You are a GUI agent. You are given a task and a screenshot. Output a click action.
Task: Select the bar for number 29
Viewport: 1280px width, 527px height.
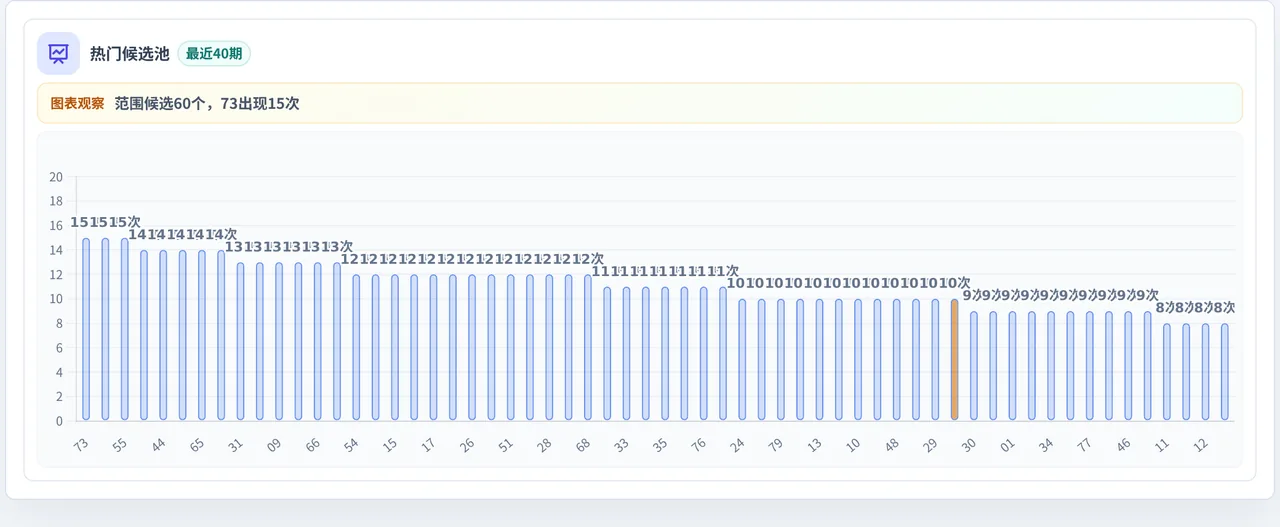click(x=935, y=360)
